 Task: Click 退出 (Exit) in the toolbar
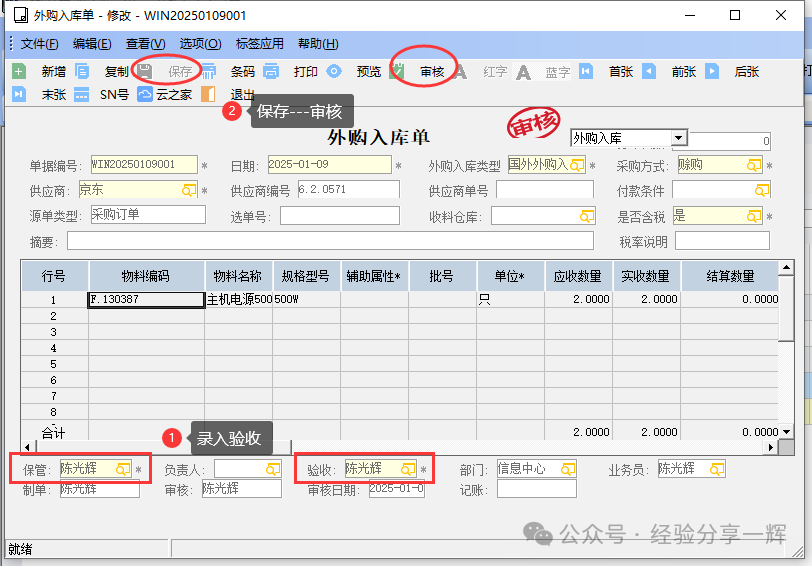[208, 95]
